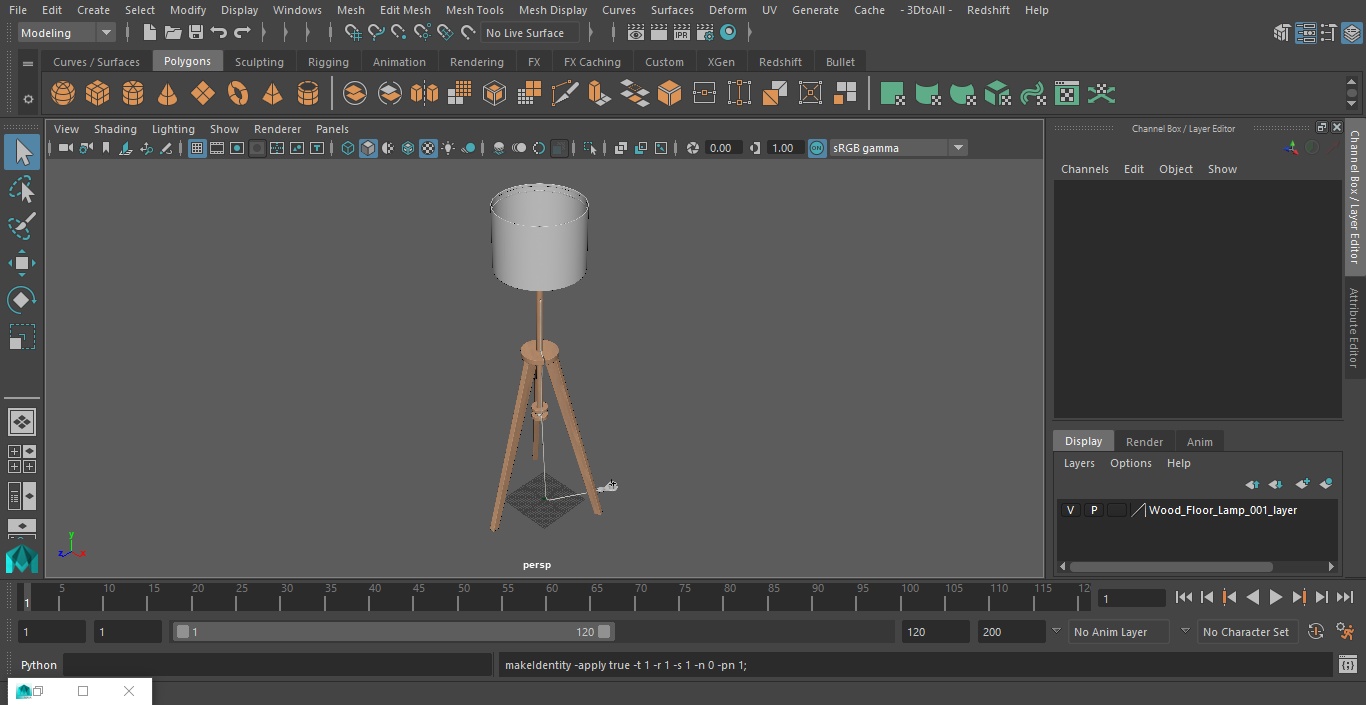Image resolution: width=1366 pixels, height=705 pixels.
Task: Toggle textured checker display in viewport
Action: pyautogui.click(x=428, y=148)
